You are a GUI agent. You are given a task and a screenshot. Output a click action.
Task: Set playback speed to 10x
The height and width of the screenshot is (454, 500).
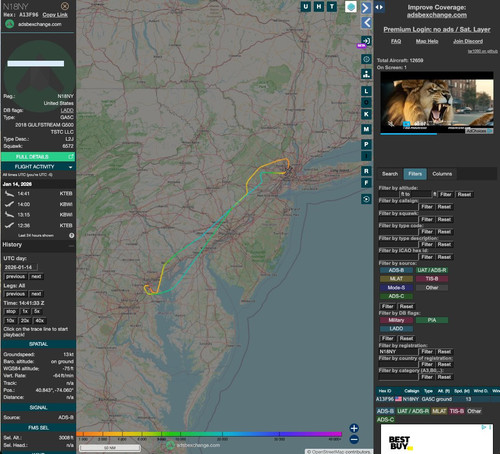[10, 320]
